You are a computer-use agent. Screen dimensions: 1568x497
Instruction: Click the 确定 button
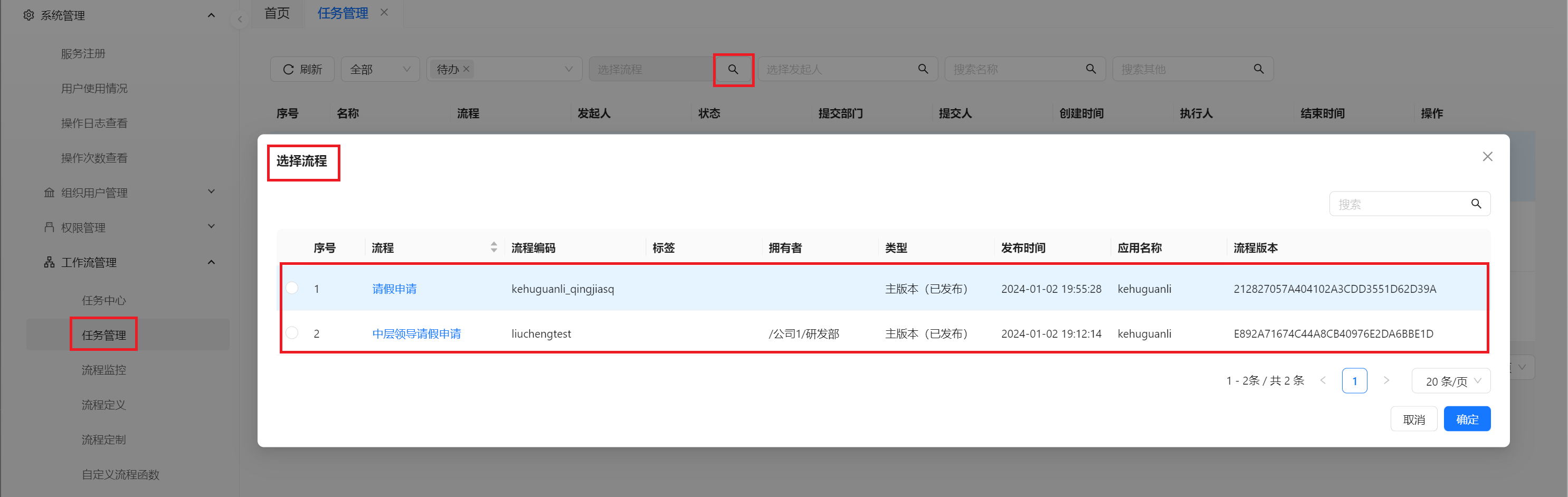click(x=1467, y=419)
